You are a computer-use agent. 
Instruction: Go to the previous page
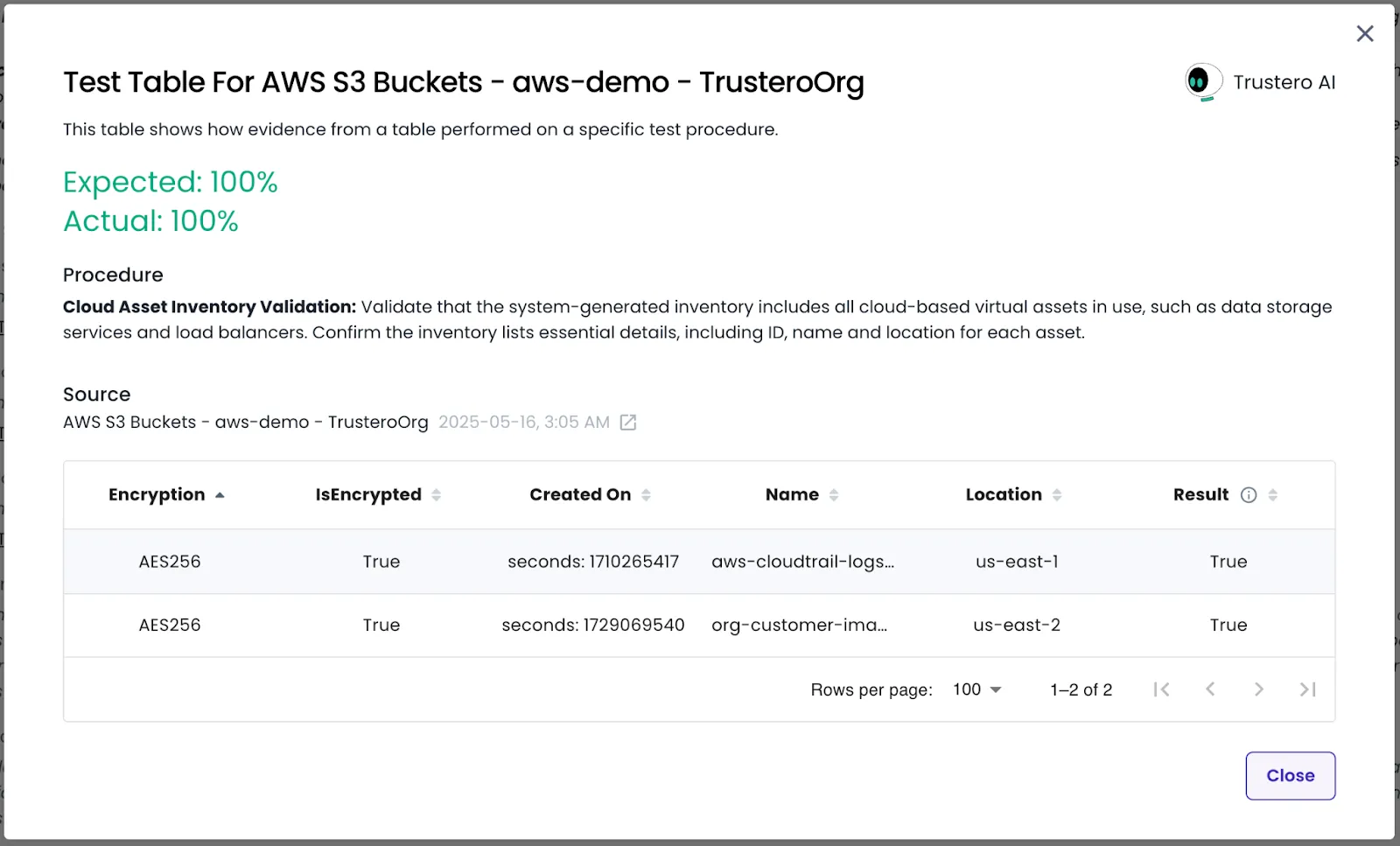1210,689
